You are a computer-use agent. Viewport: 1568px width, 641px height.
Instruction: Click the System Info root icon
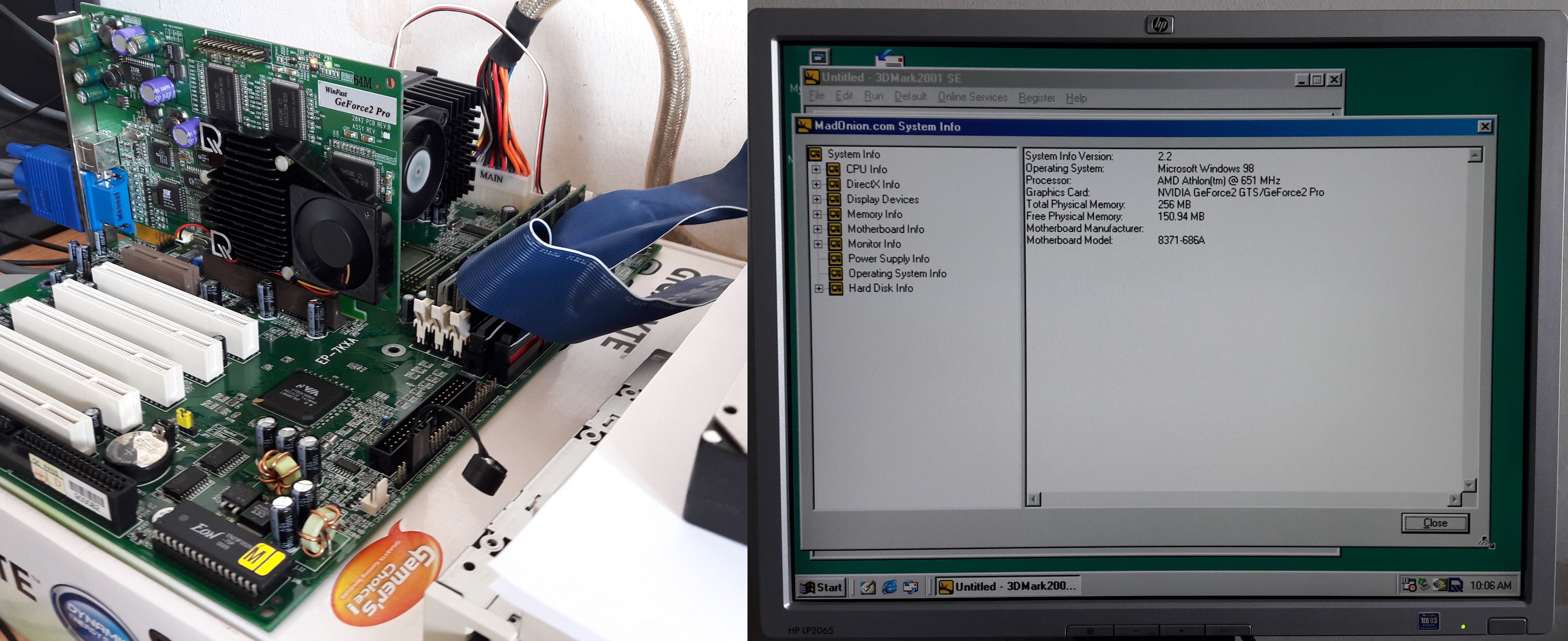coord(815,154)
